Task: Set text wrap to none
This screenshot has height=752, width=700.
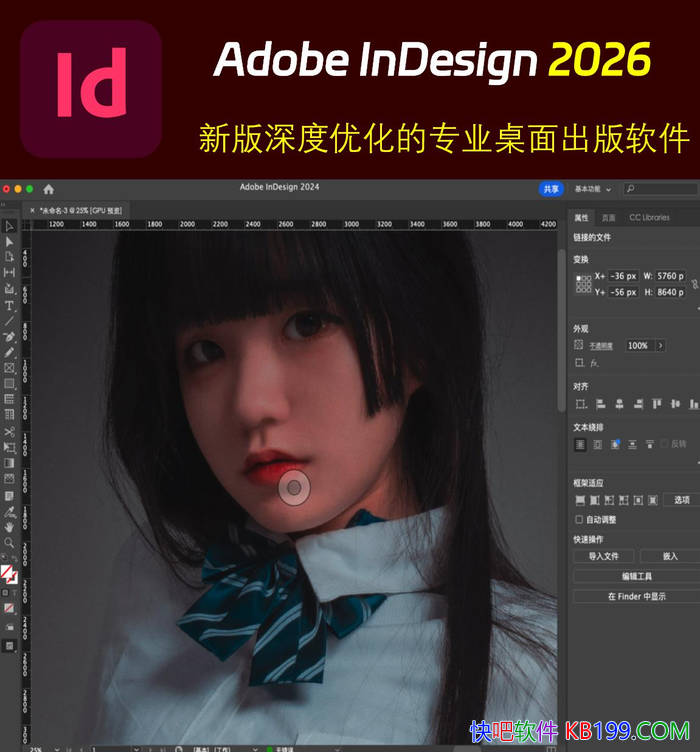Action: coord(580,445)
